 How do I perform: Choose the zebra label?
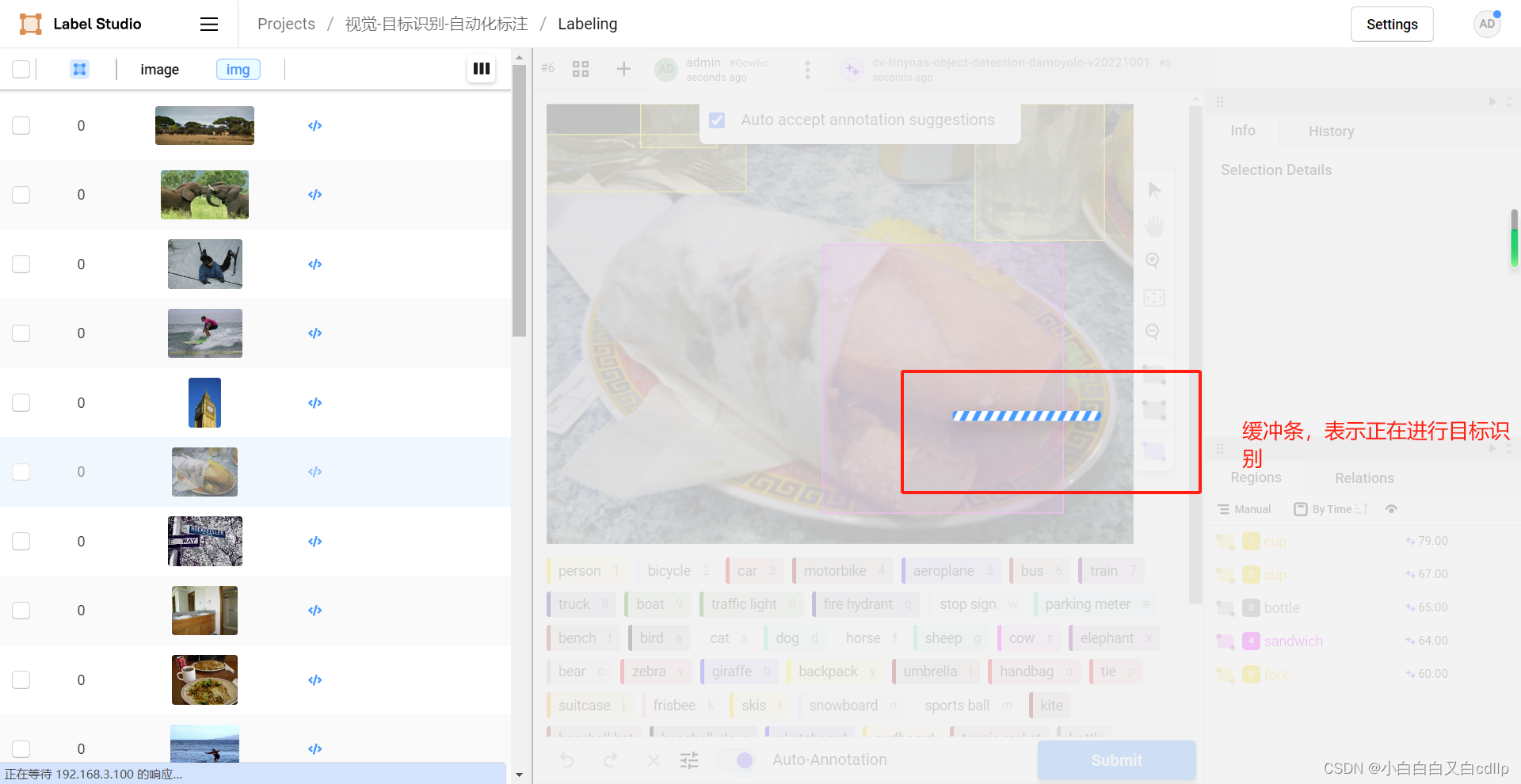tap(656, 672)
